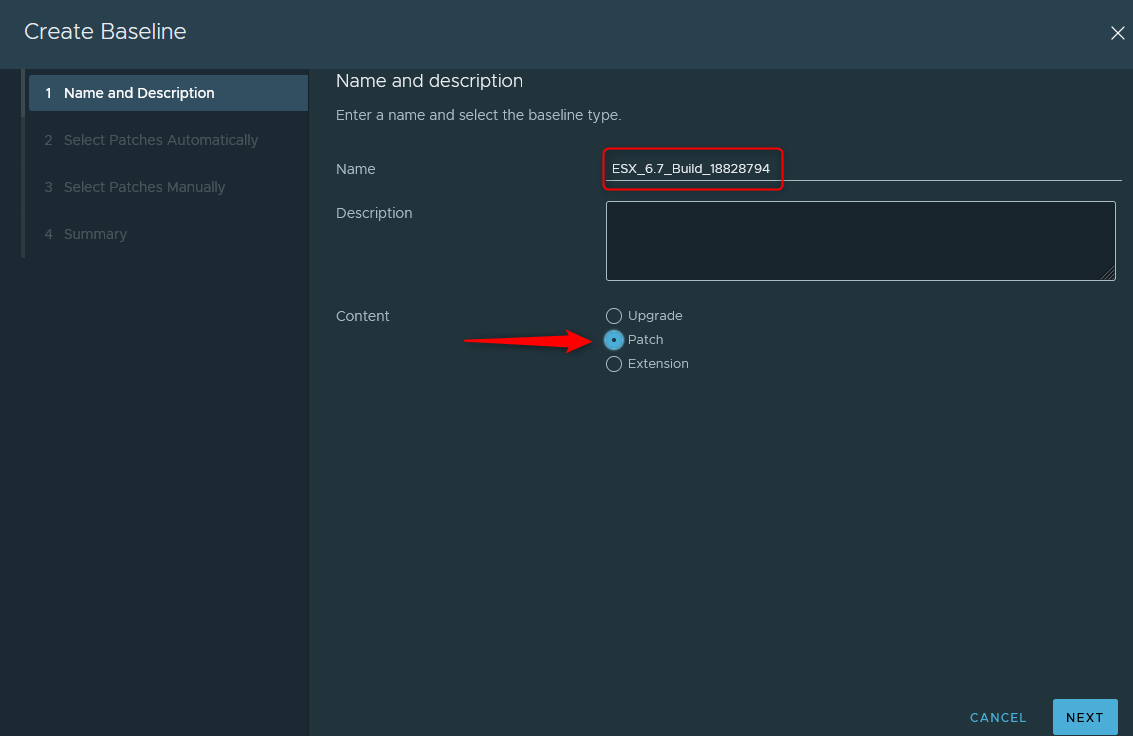1133x736 pixels.
Task: Click the Content section label
Action: tap(363, 316)
